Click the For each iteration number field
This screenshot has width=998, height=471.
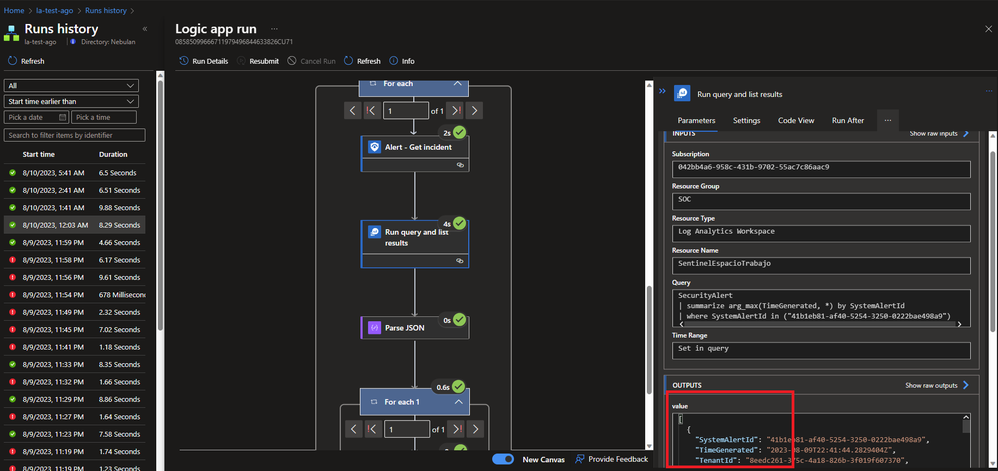click(x=405, y=110)
